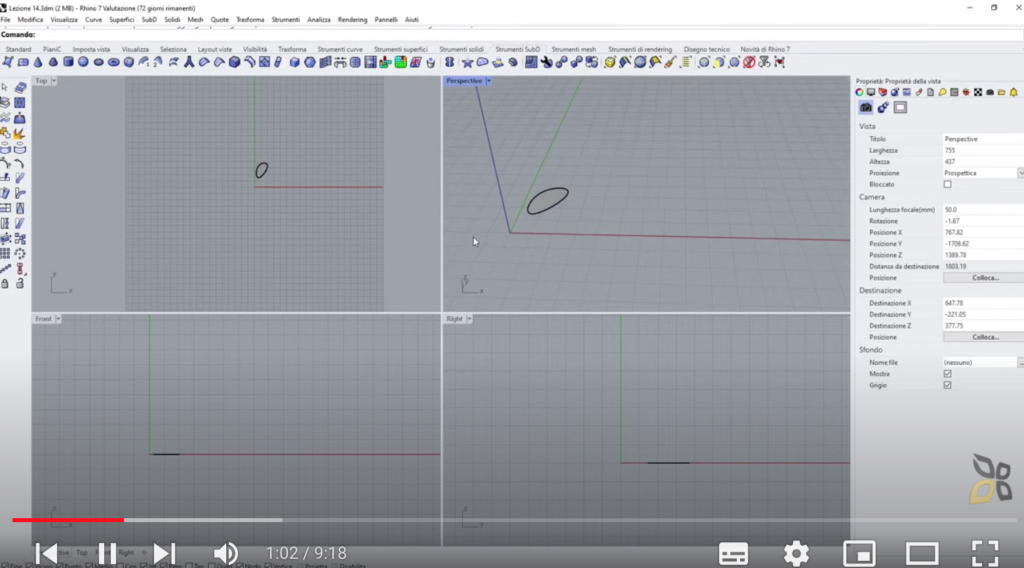1024x568 pixels.
Task: Open the Curve menu
Action: tap(93, 20)
